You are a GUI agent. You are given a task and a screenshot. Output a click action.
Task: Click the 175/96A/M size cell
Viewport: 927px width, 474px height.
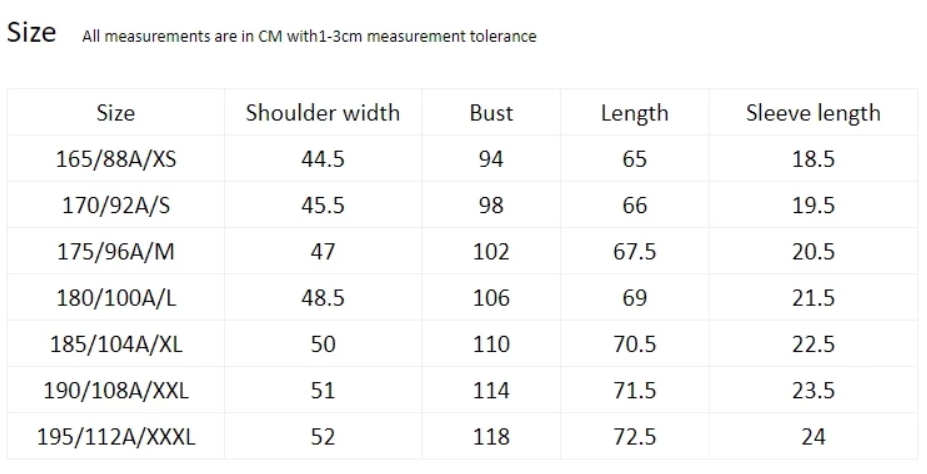tap(115, 252)
